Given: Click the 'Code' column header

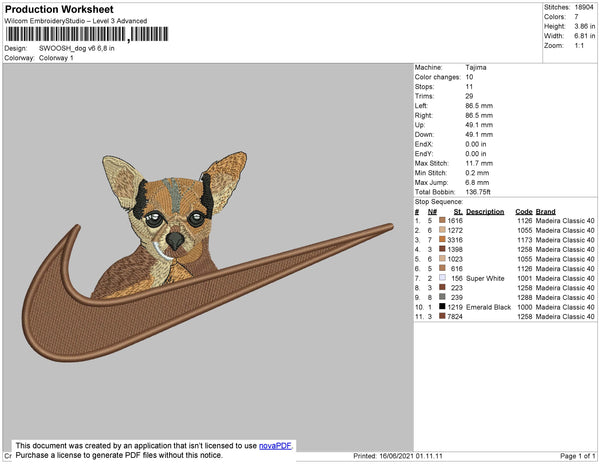Looking at the screenshot, I should click(x=523, y=212).
